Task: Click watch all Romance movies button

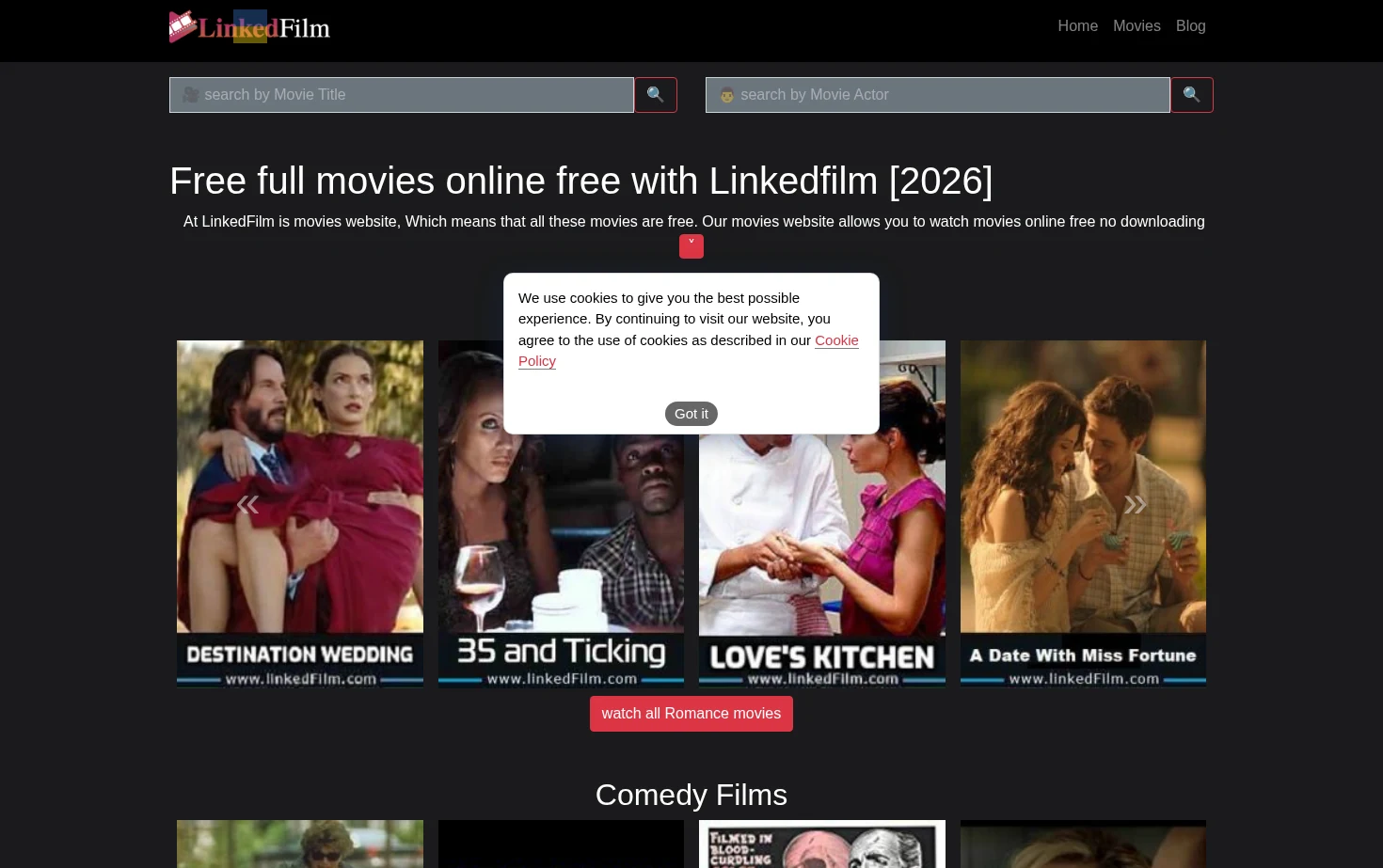Action: (x=691, y=714)
